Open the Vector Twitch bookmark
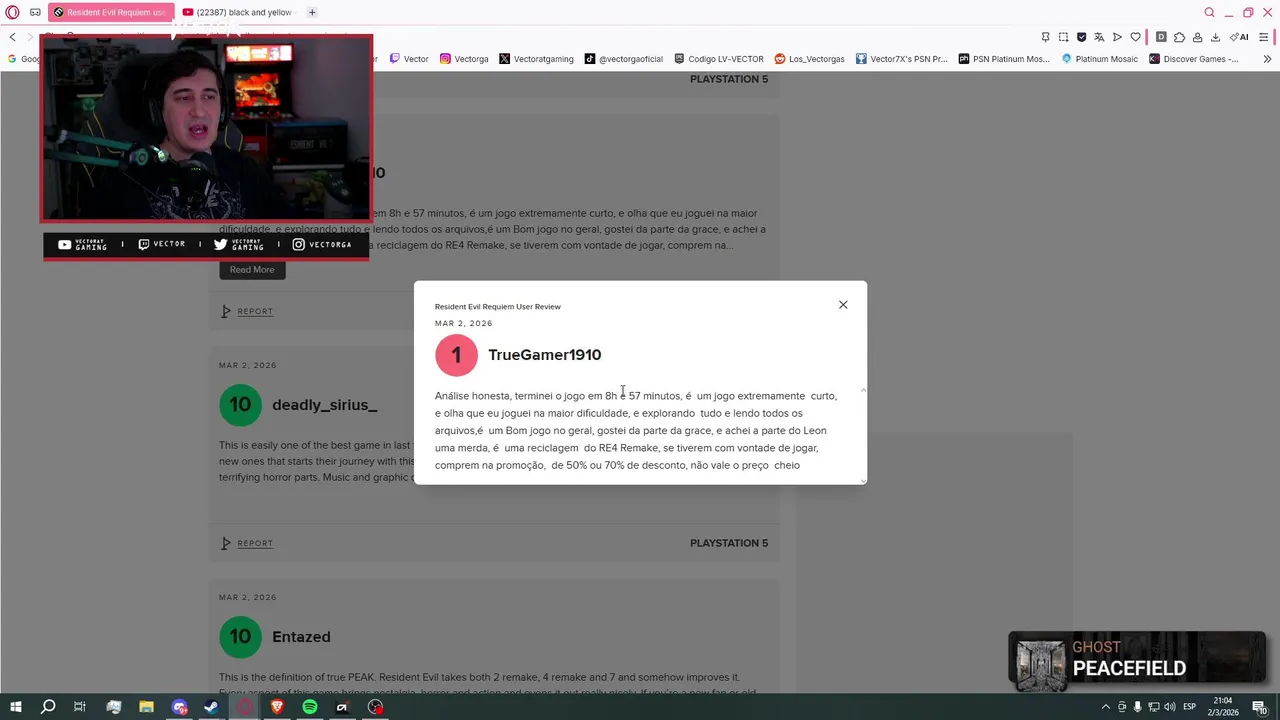This screenshot has height=720, width=1280. pos(409,59)
